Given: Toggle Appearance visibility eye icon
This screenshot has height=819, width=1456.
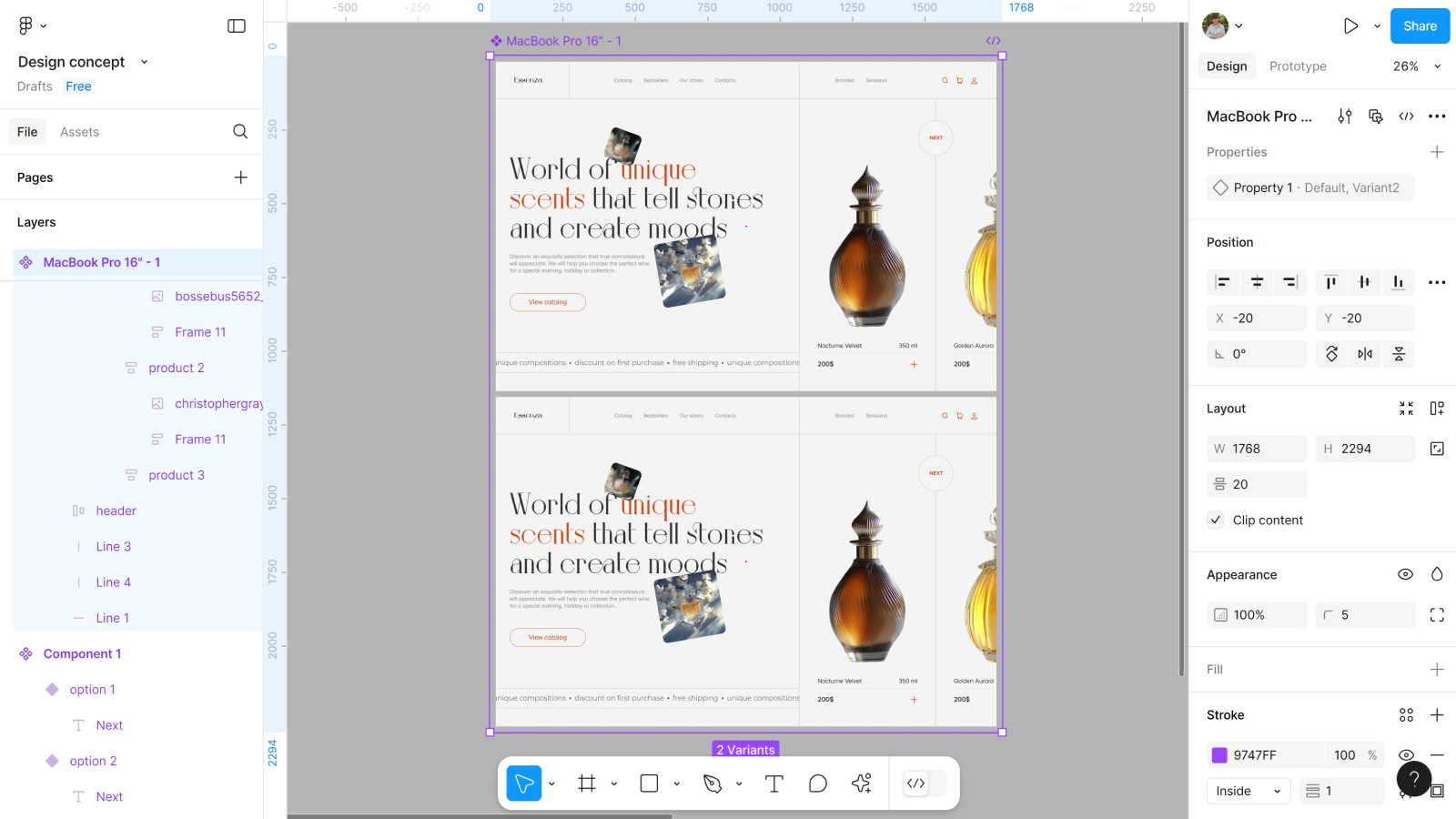Looking at the screenshot, I should pos(1405,574).
